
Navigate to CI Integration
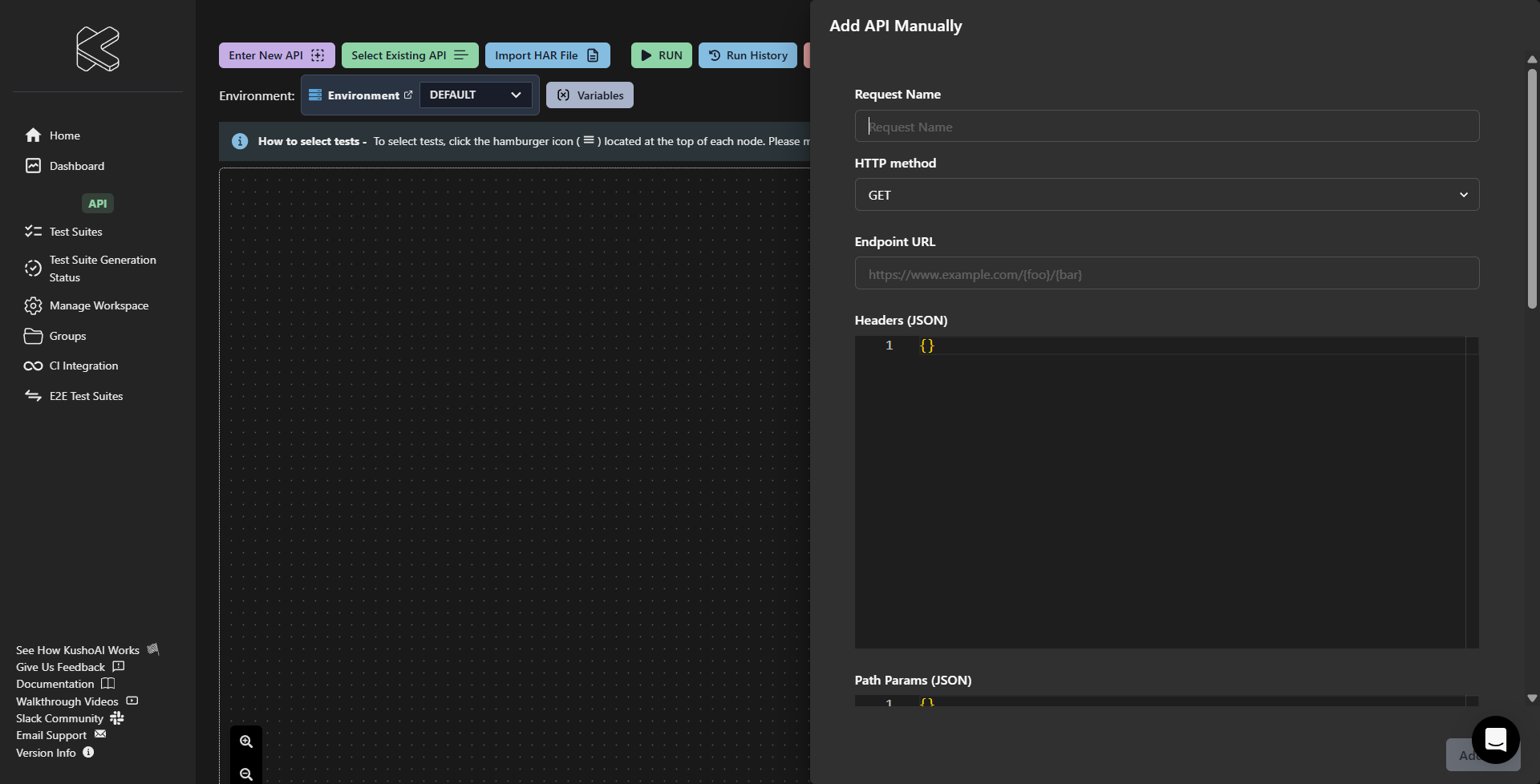83,366
